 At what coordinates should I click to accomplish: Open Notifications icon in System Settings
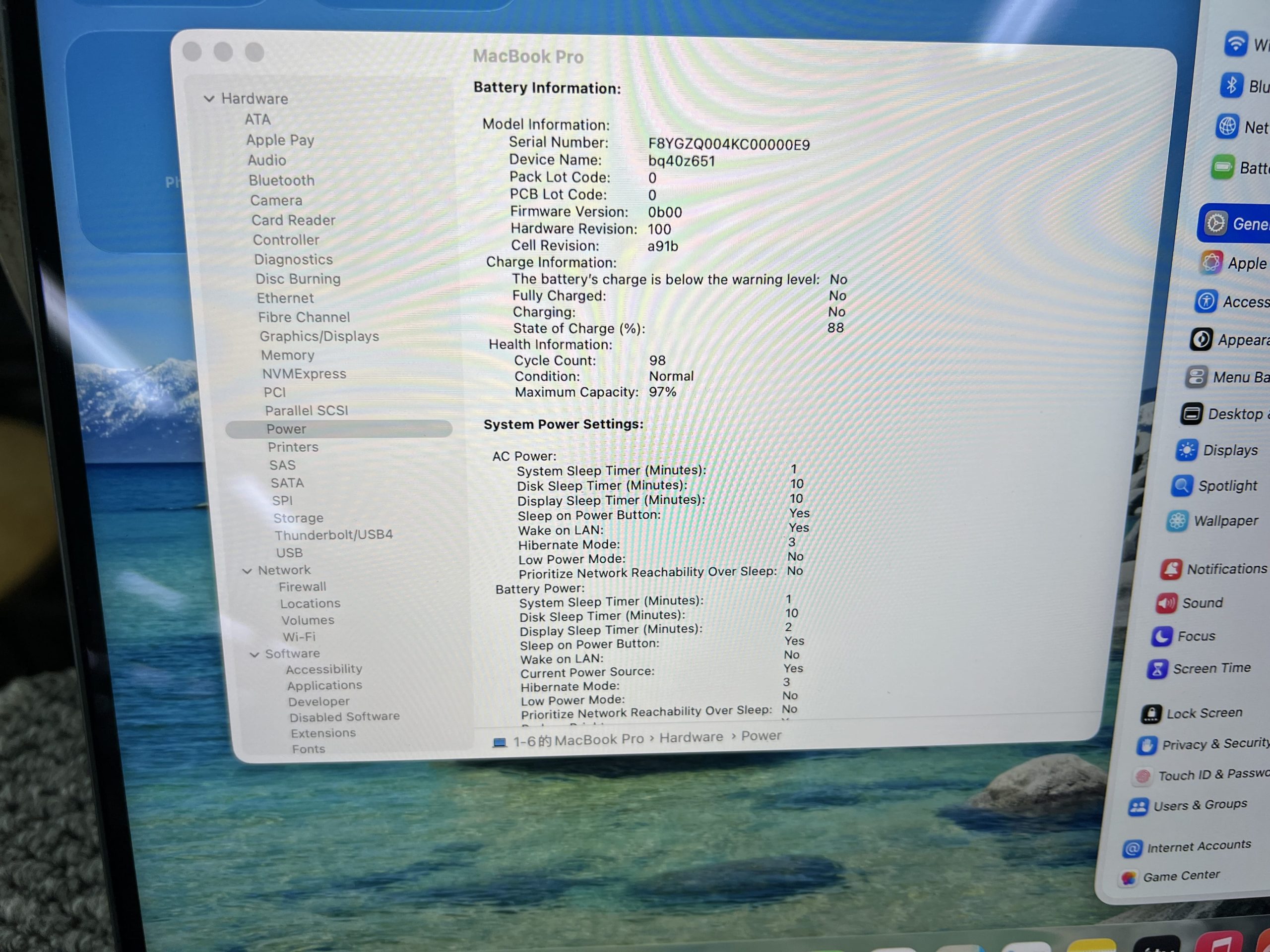click(1171, 569)
